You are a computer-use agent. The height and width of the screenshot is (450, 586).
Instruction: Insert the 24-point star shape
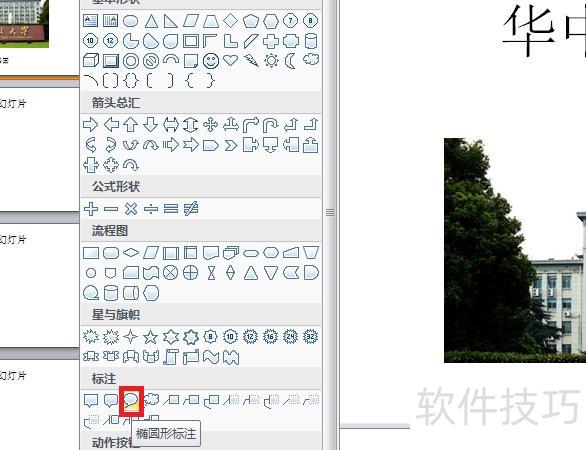coord(290,337)
